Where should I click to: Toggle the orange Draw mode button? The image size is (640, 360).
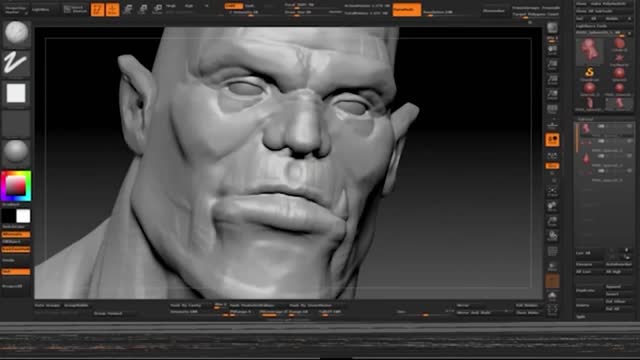[x=113, y=9]
